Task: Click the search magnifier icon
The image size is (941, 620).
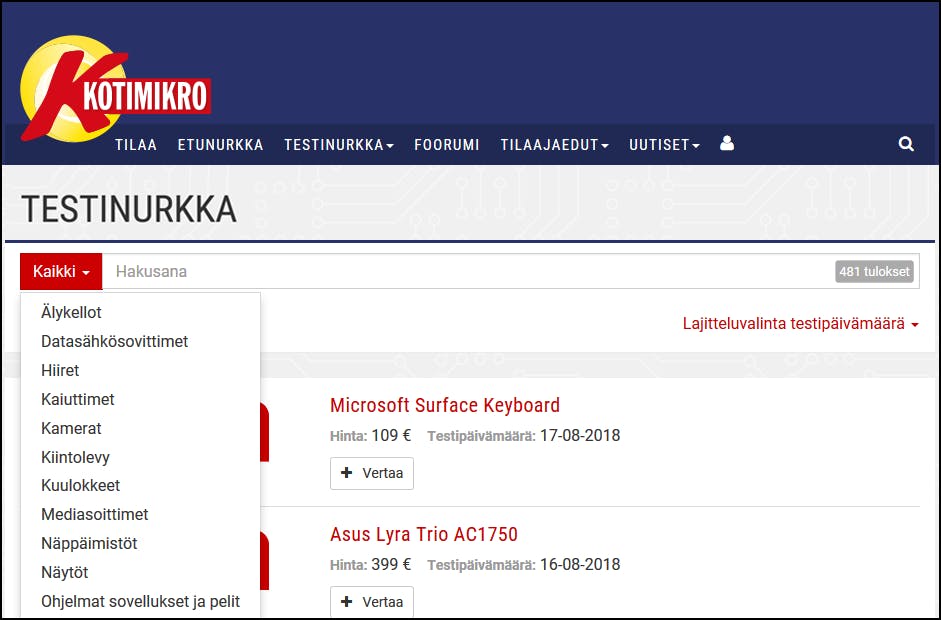Action: tap(906, 144)
